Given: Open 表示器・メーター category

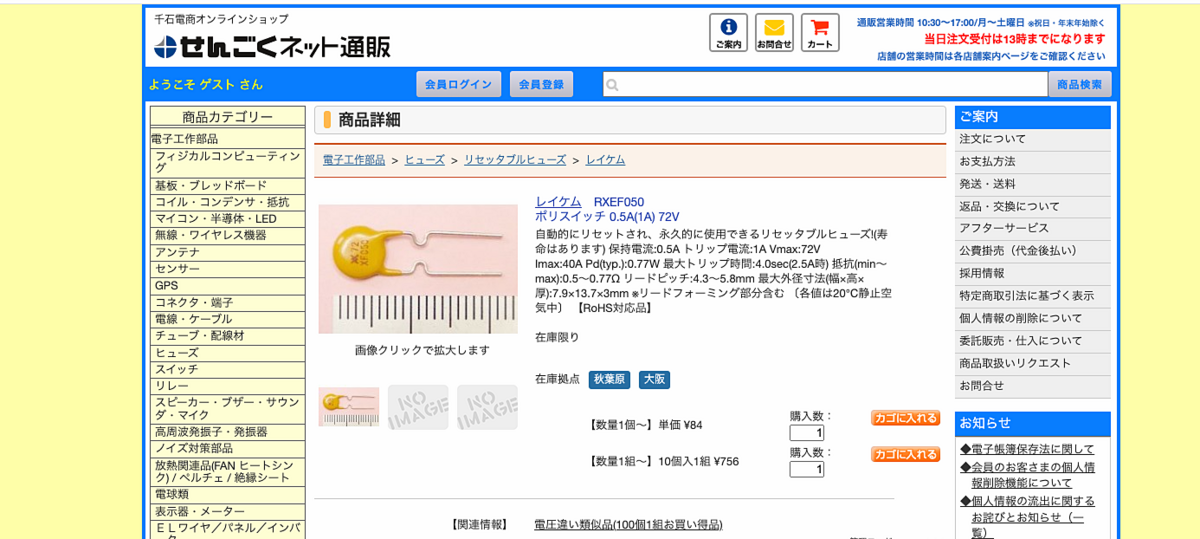Looking at the screenshot, I should point(227,511).
